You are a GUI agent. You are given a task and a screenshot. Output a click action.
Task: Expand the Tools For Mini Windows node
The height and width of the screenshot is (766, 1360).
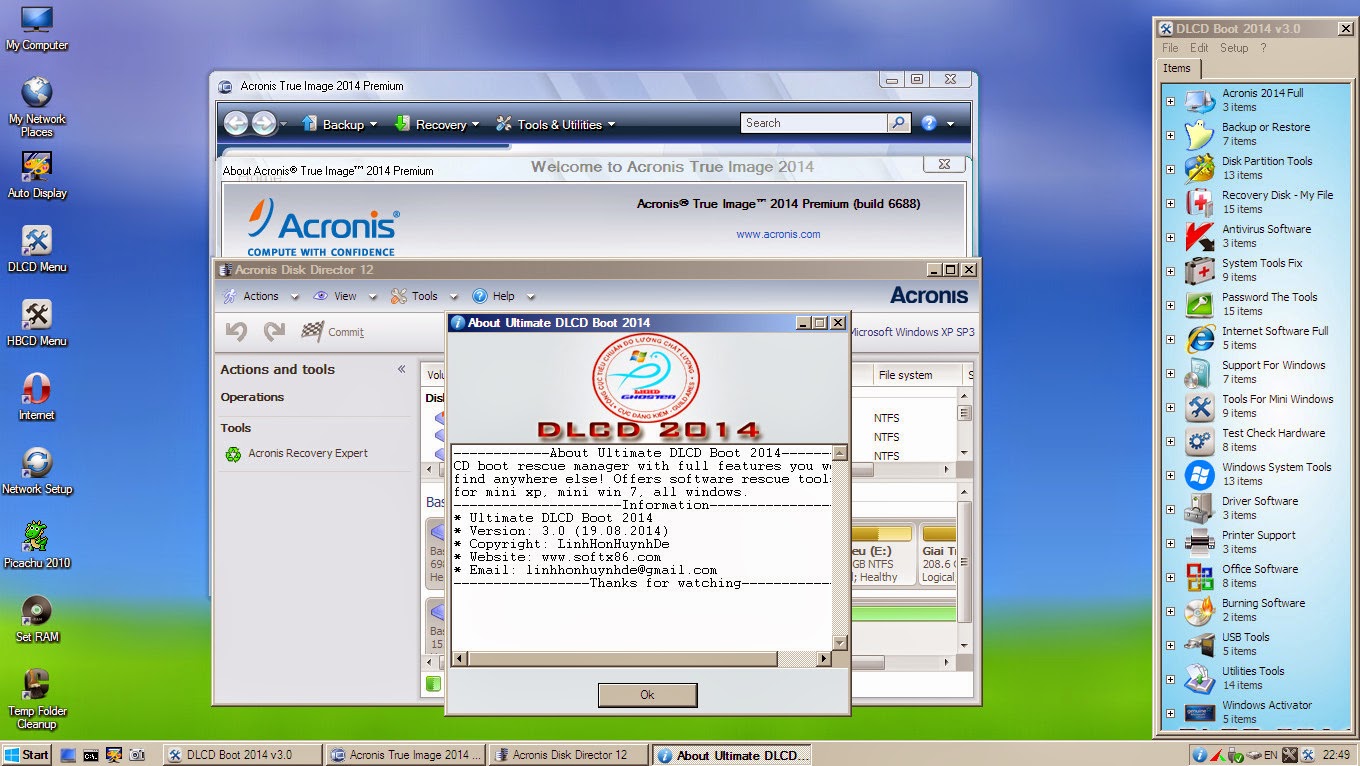pos(1171,407)
